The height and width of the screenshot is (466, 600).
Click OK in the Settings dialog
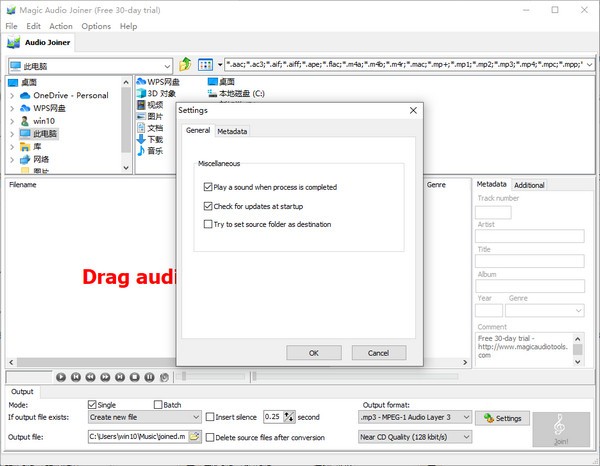pyautogui.click(x=314, y=353)
